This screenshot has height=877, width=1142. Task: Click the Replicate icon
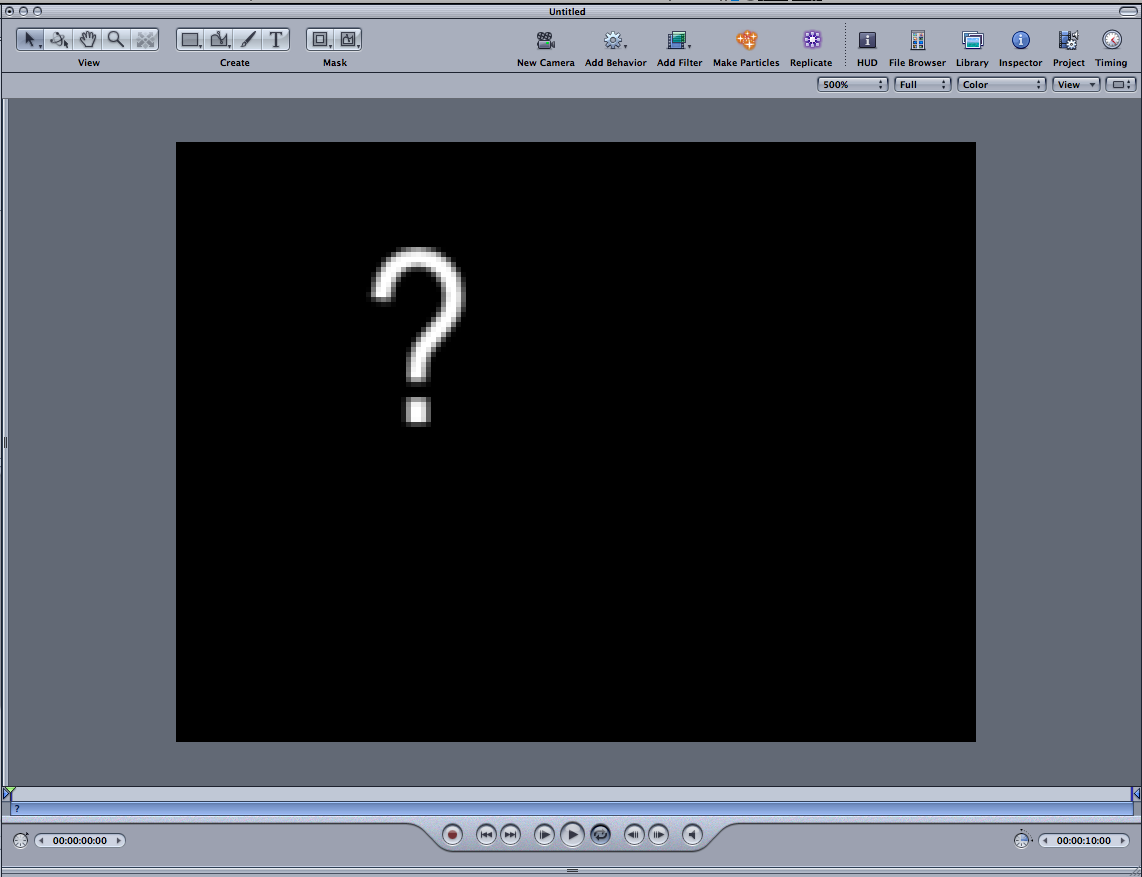pyautogui.click(x=811, y=41)
